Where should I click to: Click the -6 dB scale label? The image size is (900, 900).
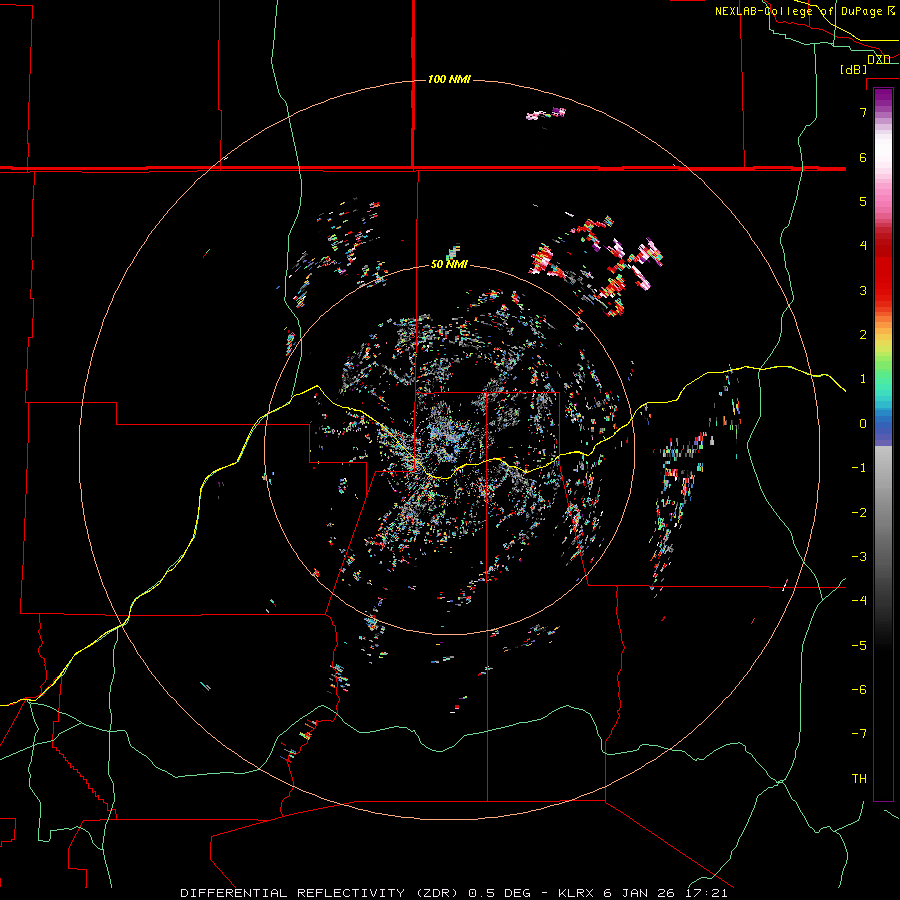[x=859, y=690]
